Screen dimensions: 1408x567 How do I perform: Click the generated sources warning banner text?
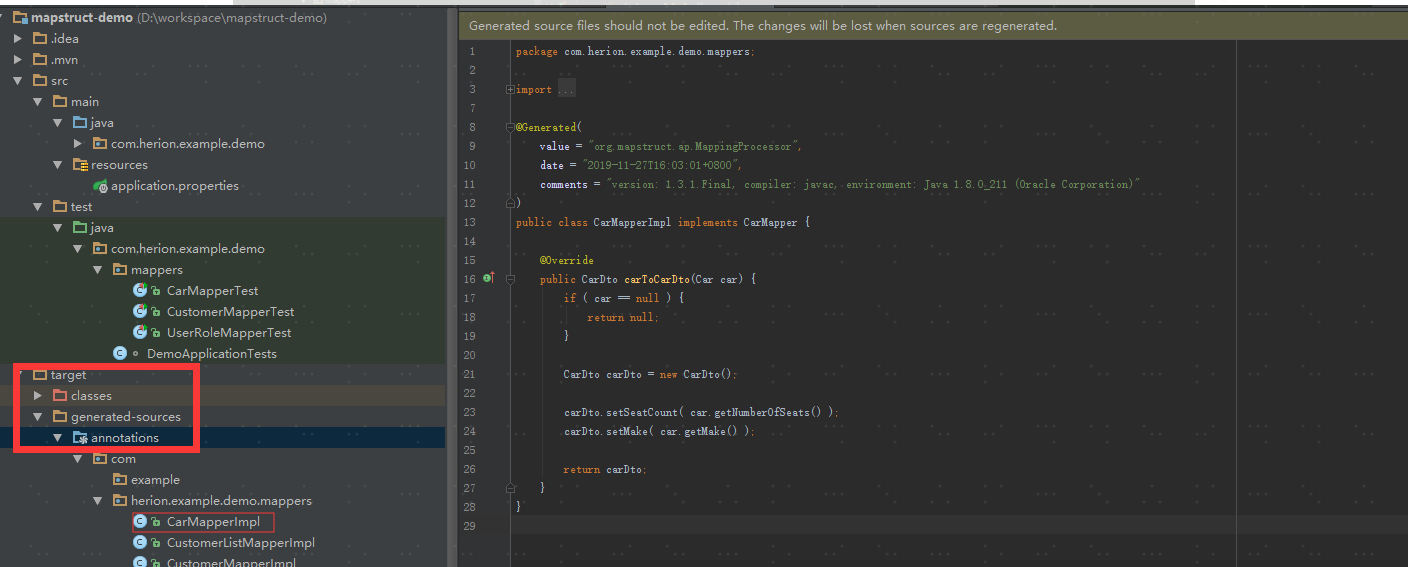click(x=762, y=26)
